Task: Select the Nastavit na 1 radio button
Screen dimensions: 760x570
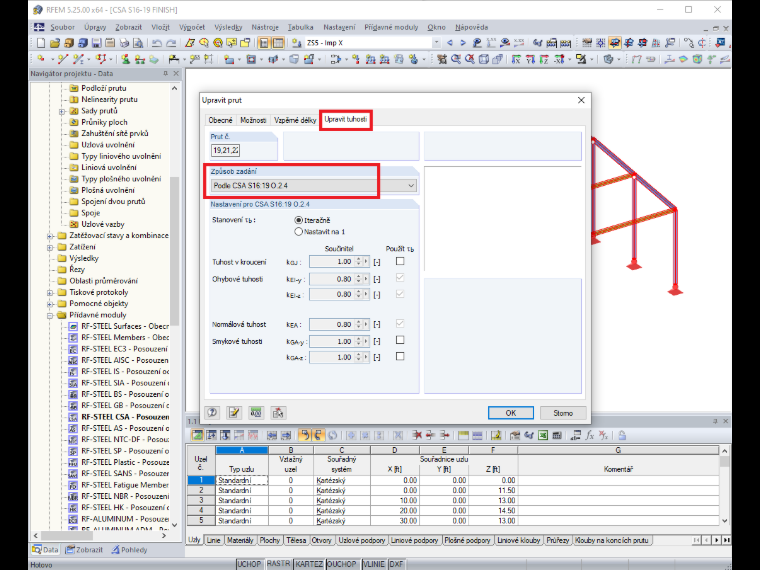Action: pyautogui.click(x=299, y=232)
